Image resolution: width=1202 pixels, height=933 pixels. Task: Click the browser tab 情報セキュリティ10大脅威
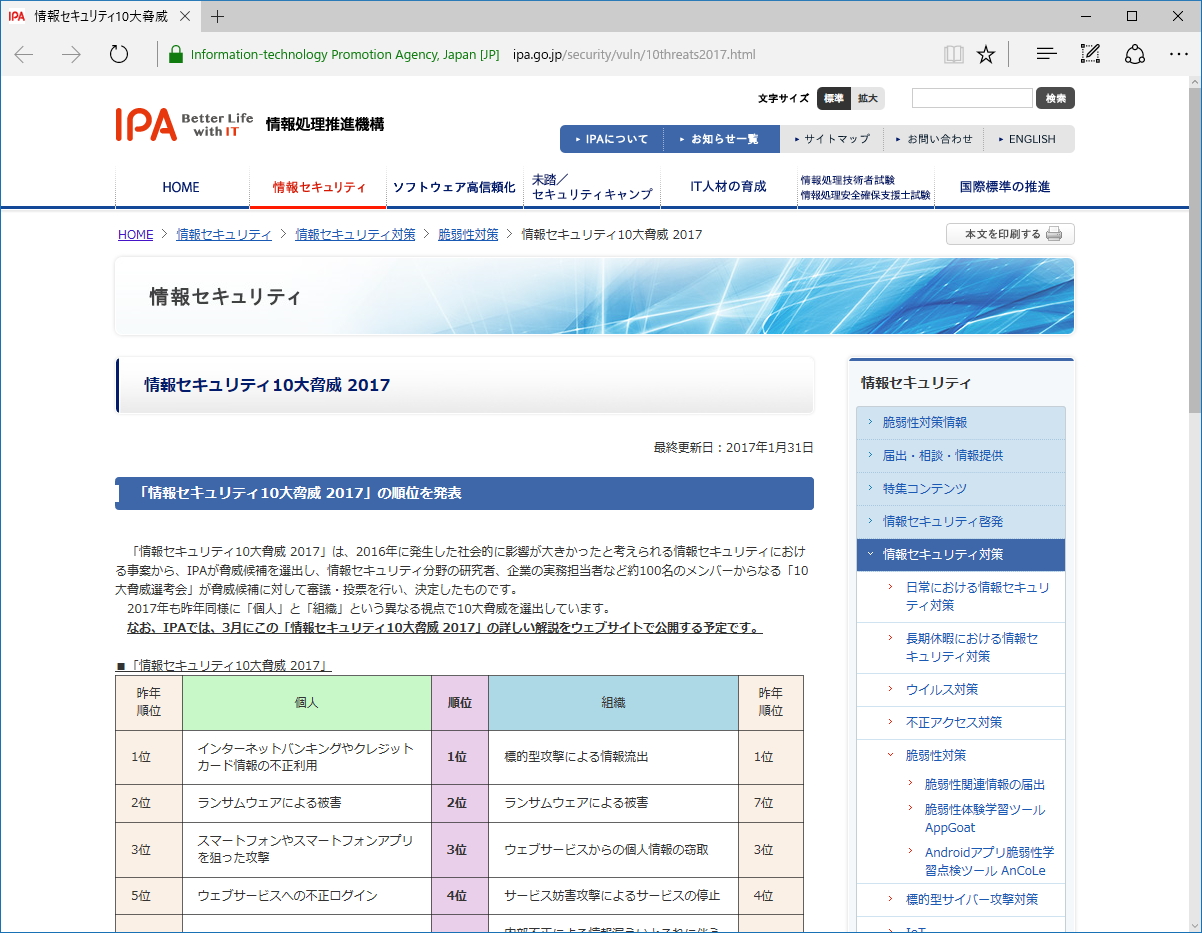point(100,16)
